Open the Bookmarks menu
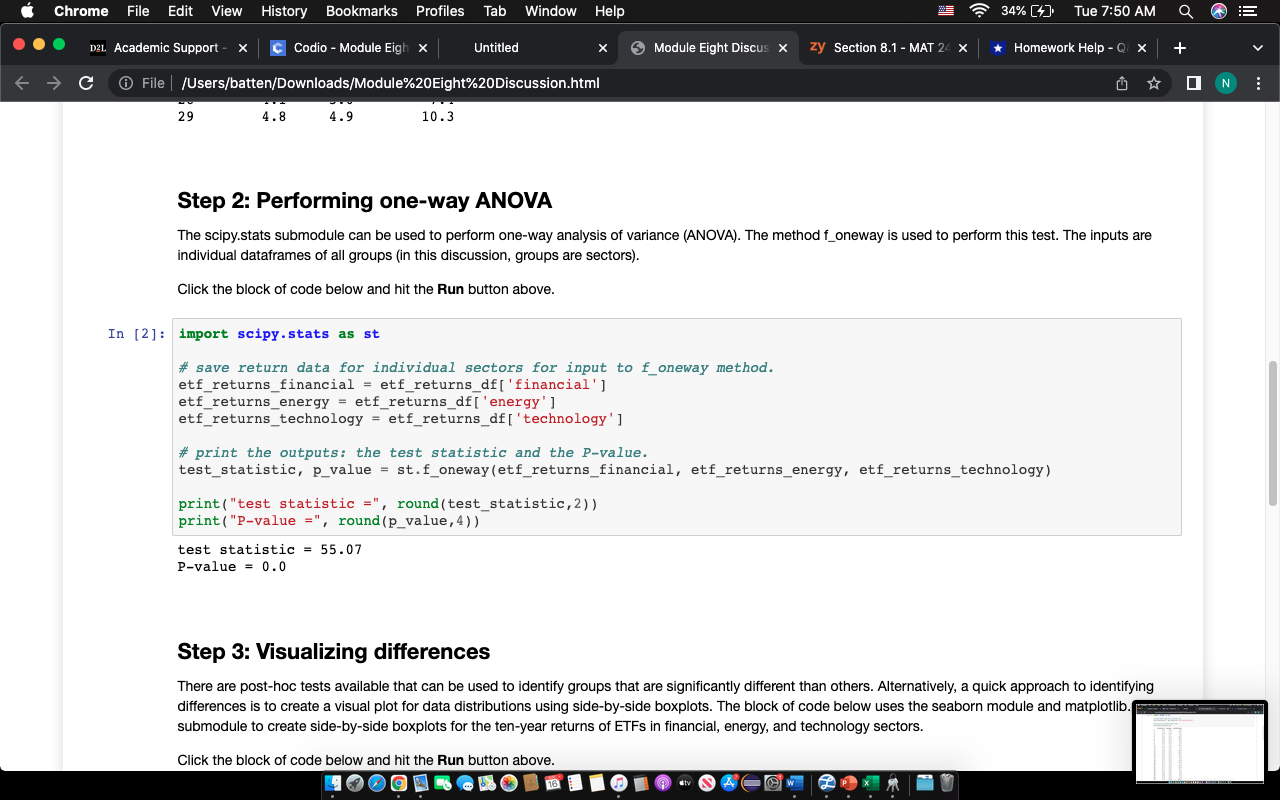This screenshot has height=800, width=1280. pyautogui.click(x=362, y=11)
